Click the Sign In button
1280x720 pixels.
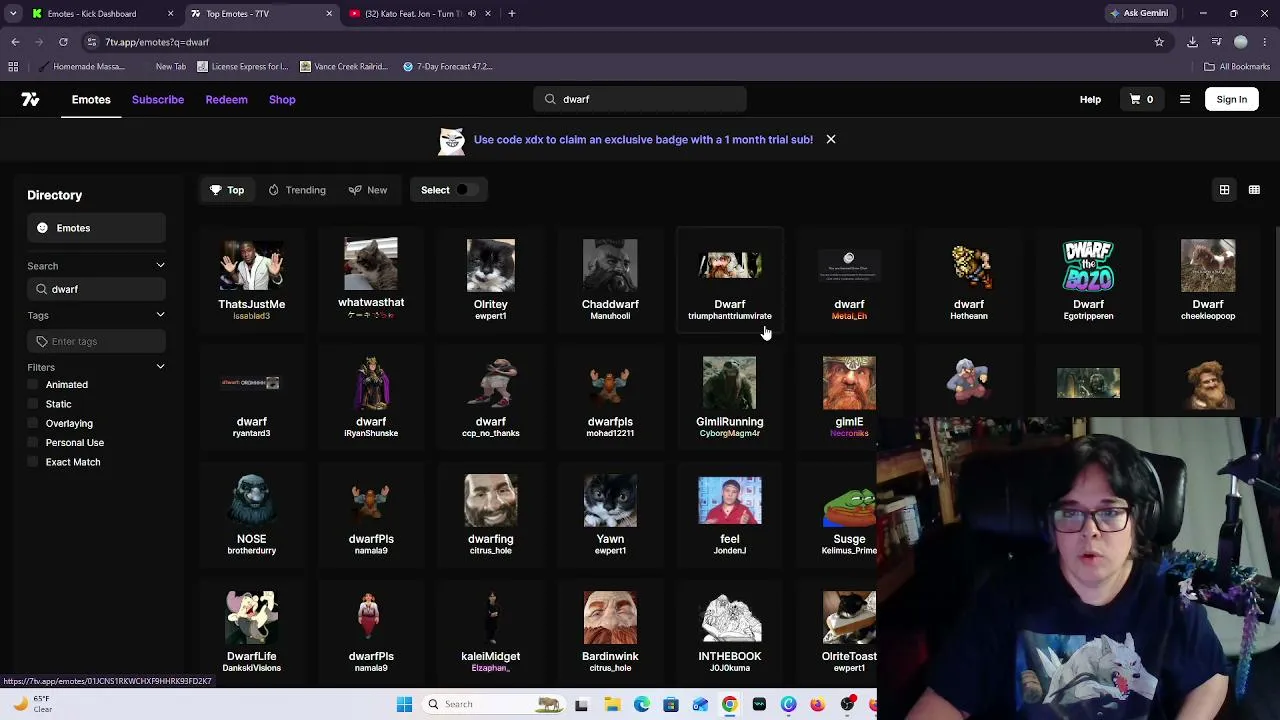(1232, 99)
